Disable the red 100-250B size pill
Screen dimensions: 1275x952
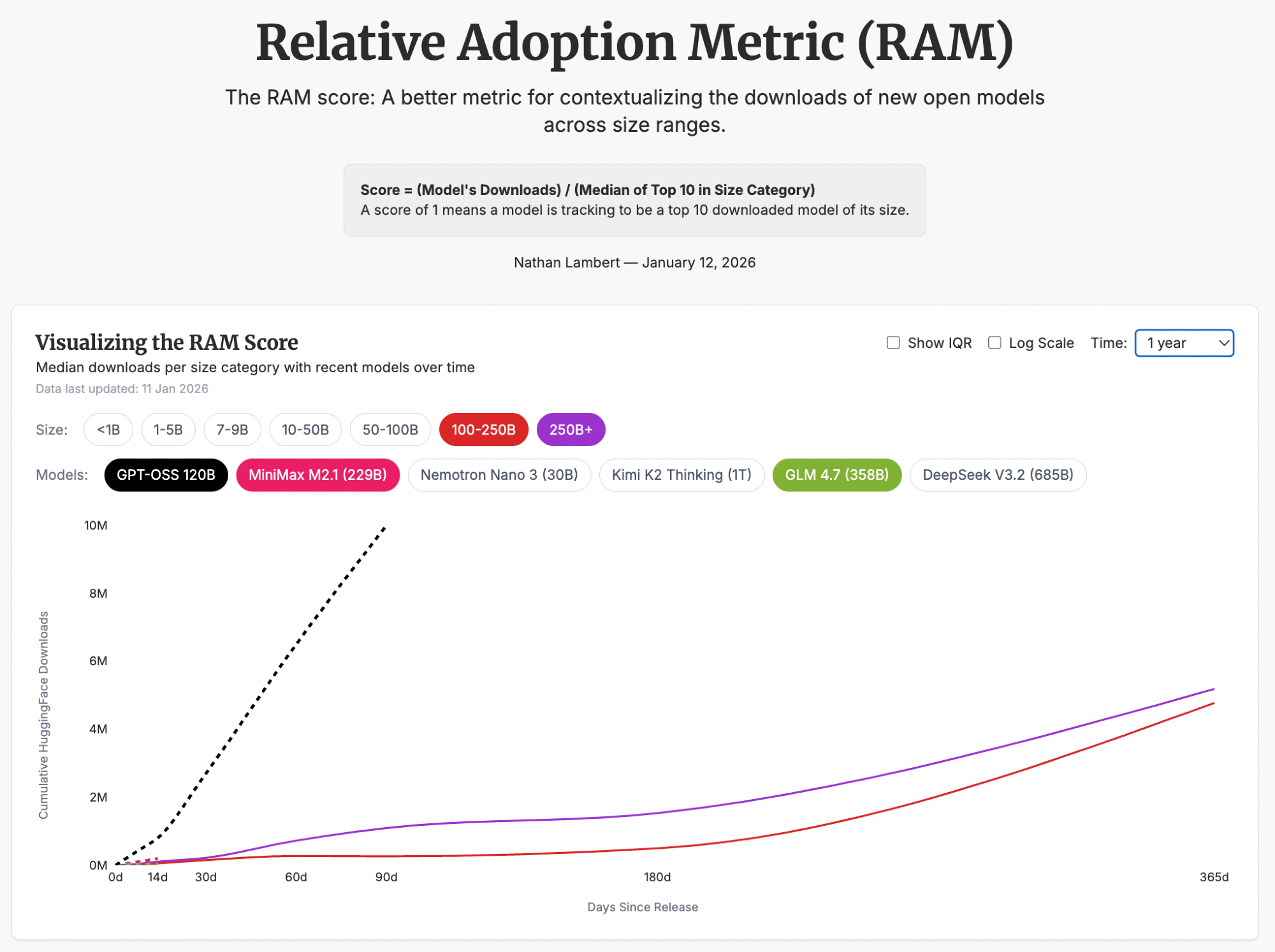[x=483, y=429]
